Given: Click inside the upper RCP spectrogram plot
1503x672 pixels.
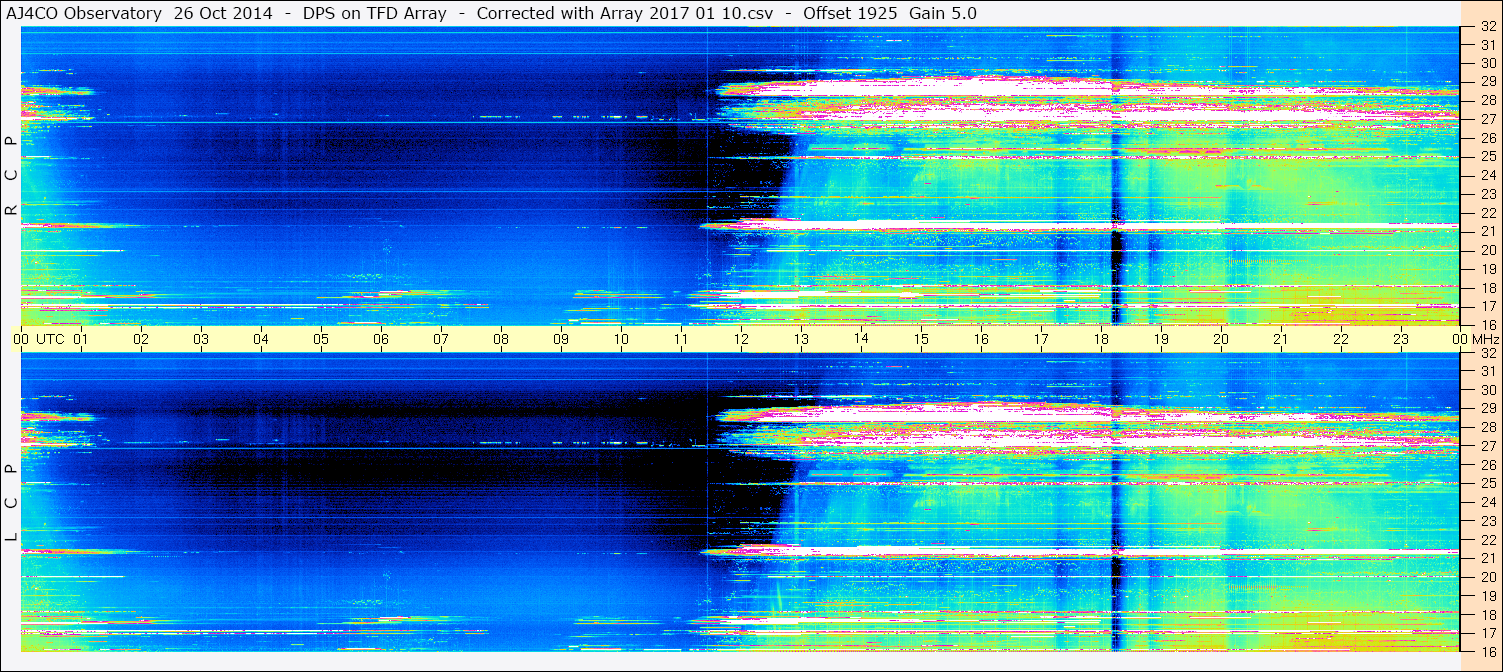Looking at the screenshot, I should click(741, 176).
